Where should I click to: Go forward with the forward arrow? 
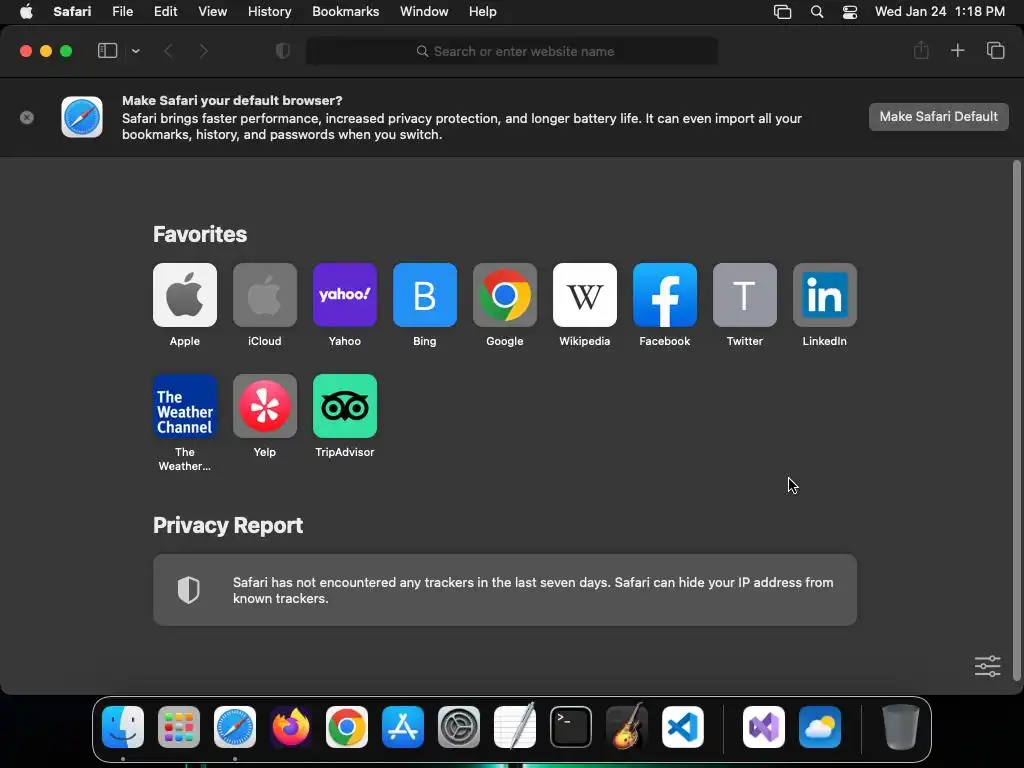click(x=203, y=51)
